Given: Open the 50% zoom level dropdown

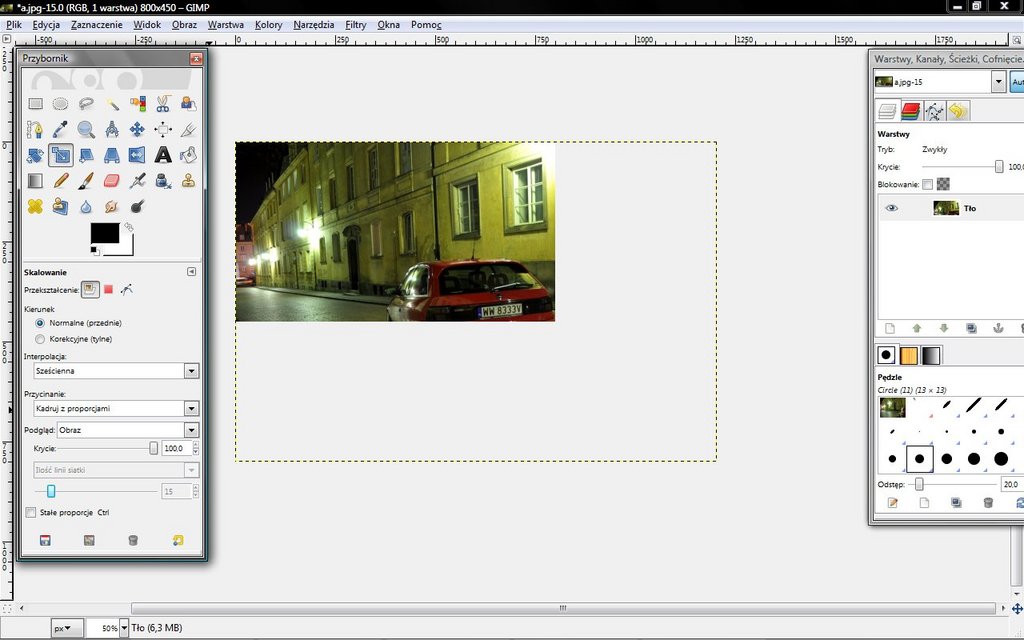Looking at the screenshot, I should coord(123,628).
